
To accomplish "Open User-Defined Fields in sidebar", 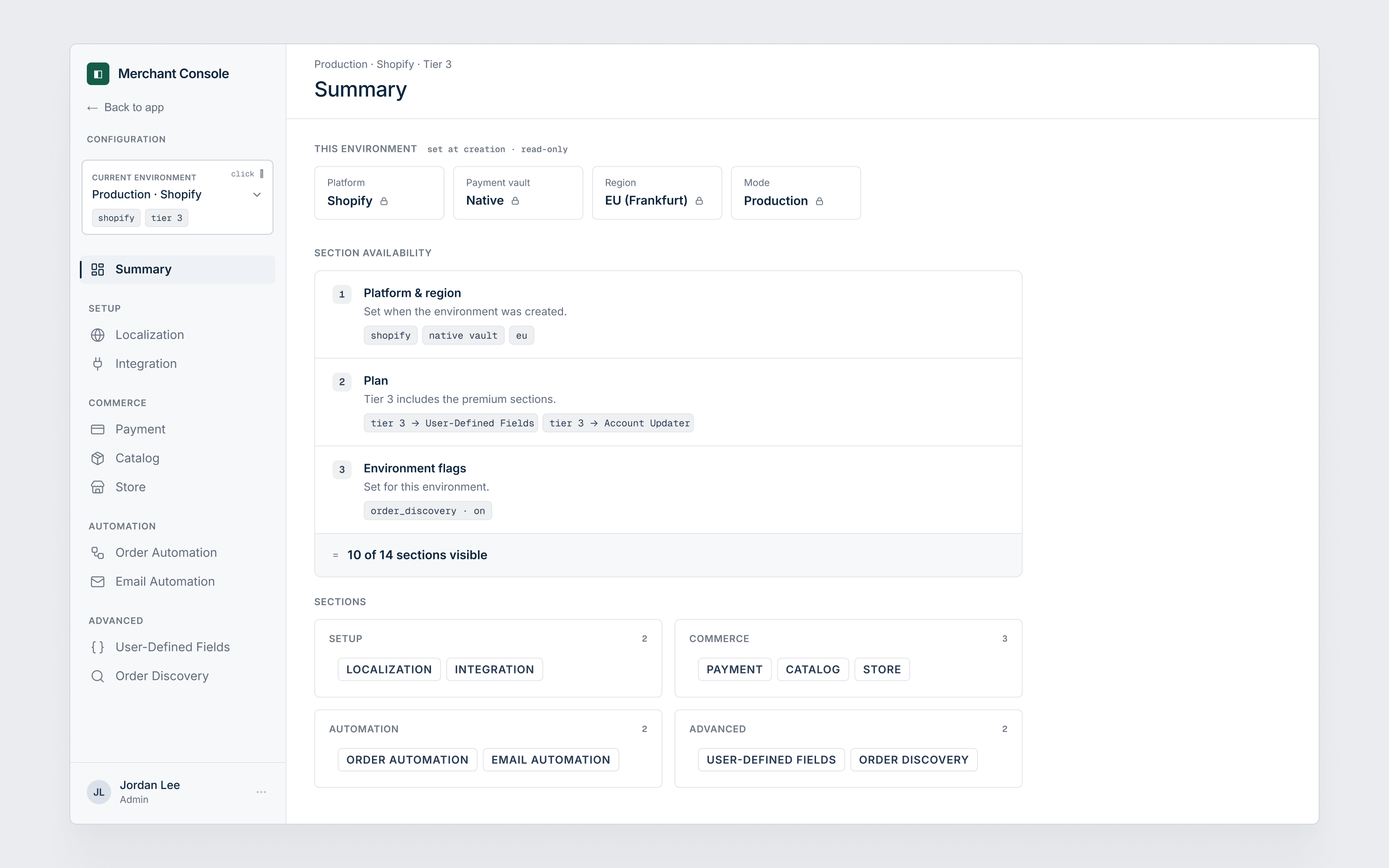I will 178,647.
